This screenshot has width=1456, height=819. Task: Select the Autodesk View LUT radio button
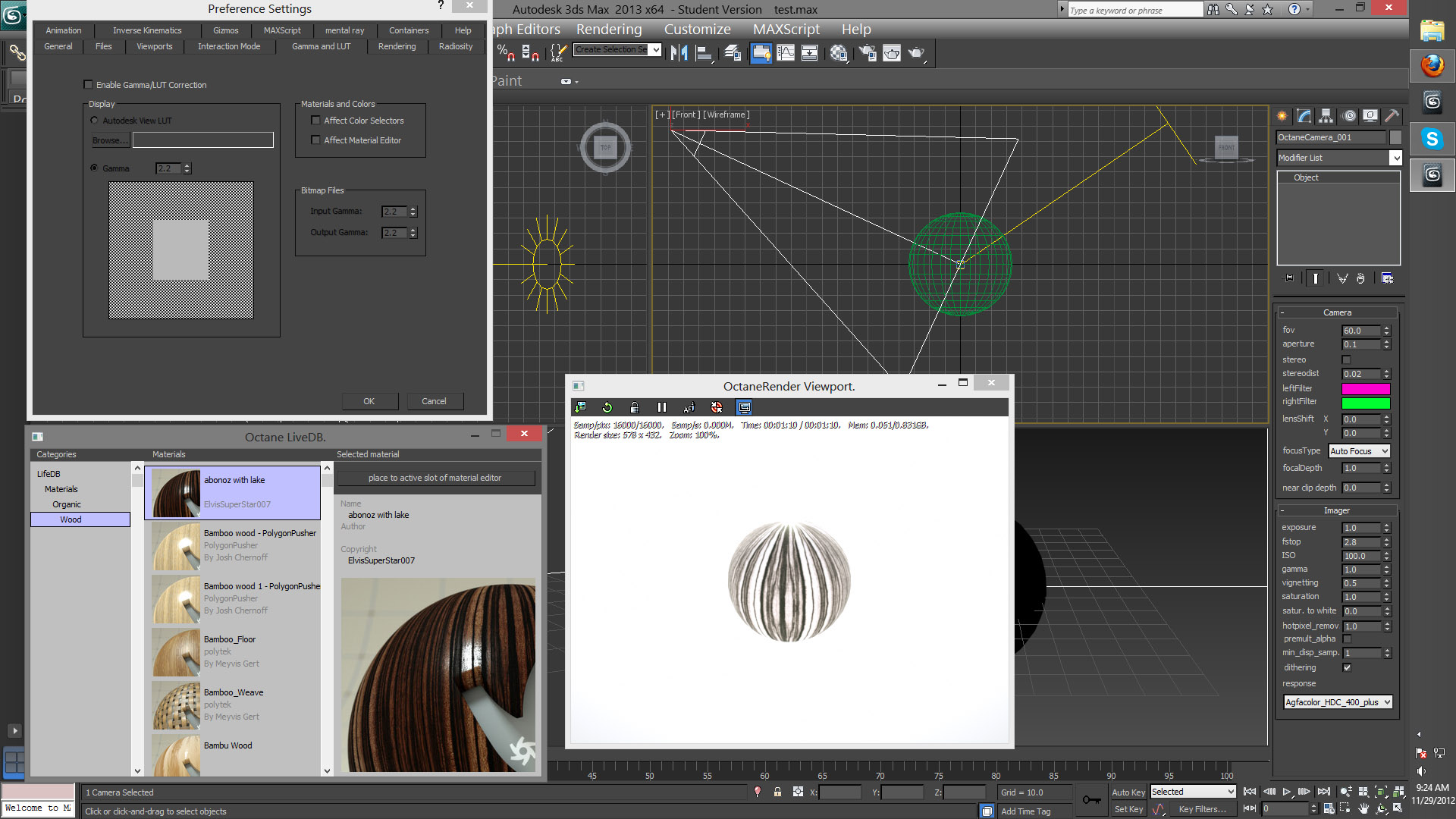pos(94,121)
